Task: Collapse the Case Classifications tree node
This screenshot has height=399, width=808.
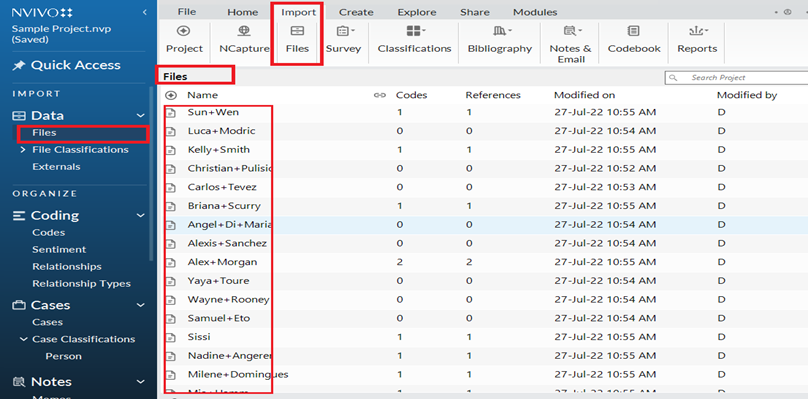Action: (x=23, y=339)
